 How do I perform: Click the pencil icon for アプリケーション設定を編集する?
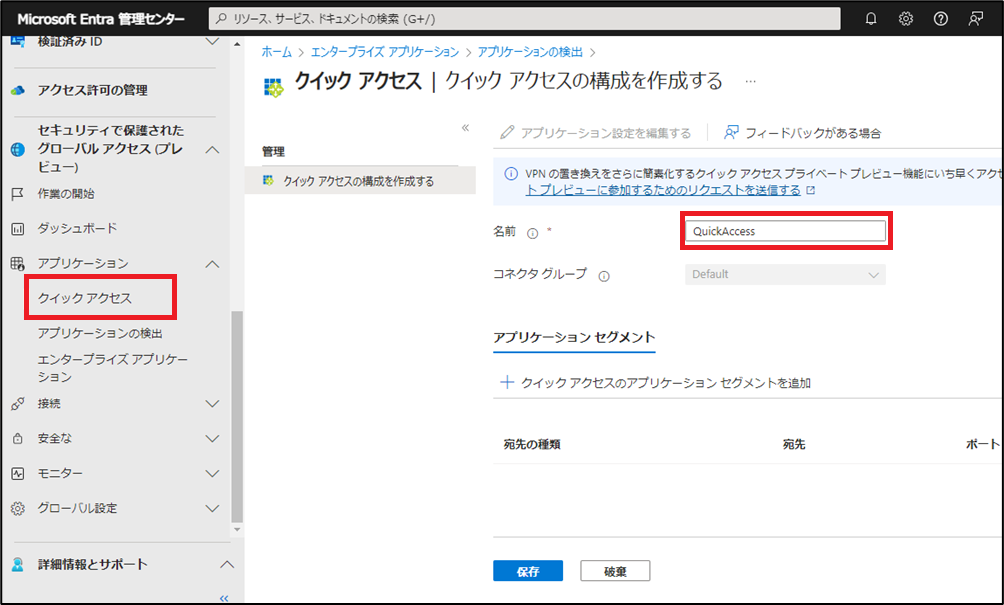point(507,133)
